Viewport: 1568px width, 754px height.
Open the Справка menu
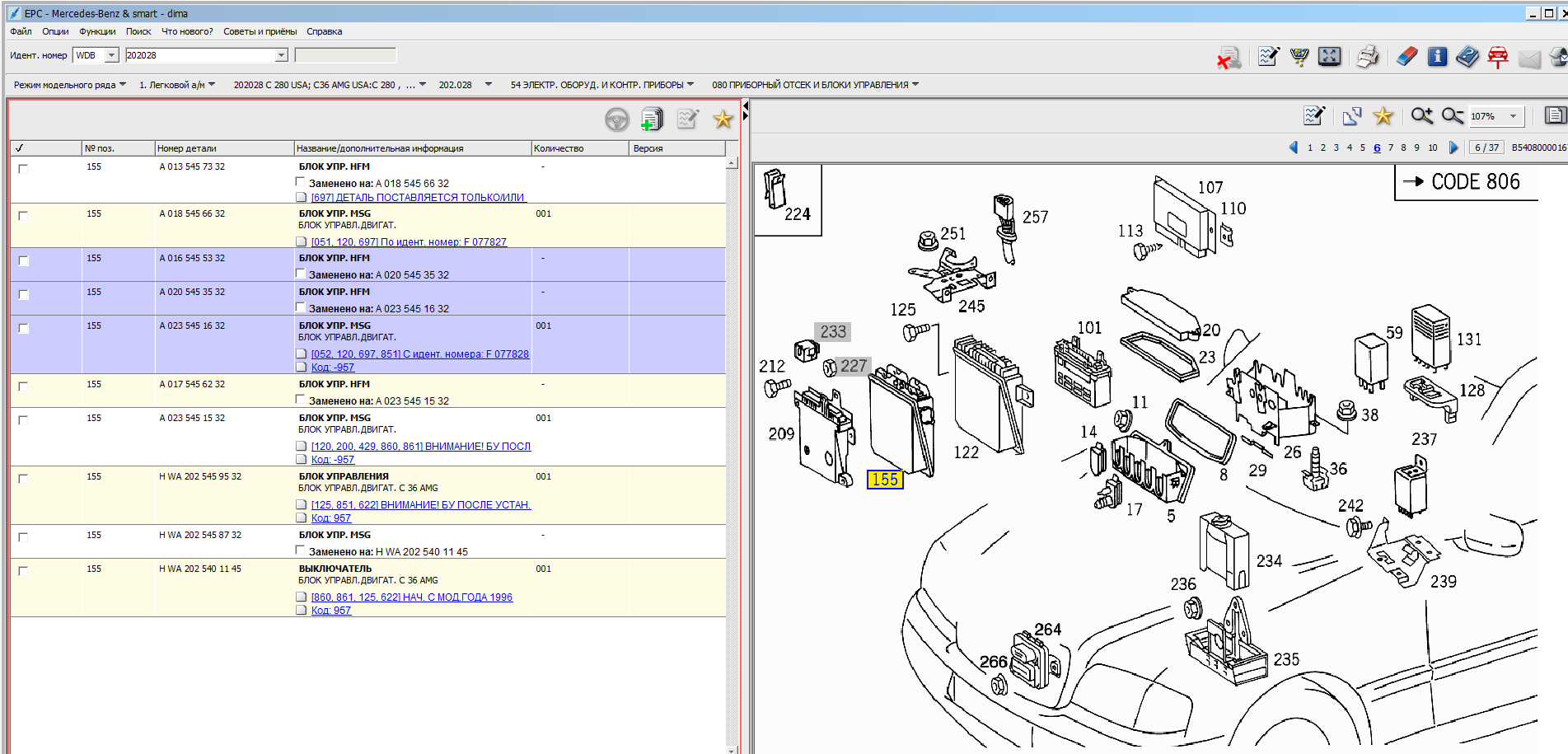pyautogui.click(x=324, y=31)
